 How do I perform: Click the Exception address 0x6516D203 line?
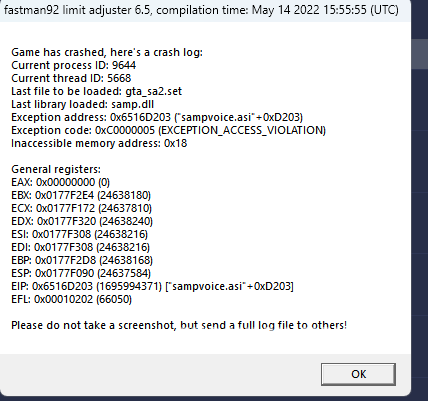157,117
